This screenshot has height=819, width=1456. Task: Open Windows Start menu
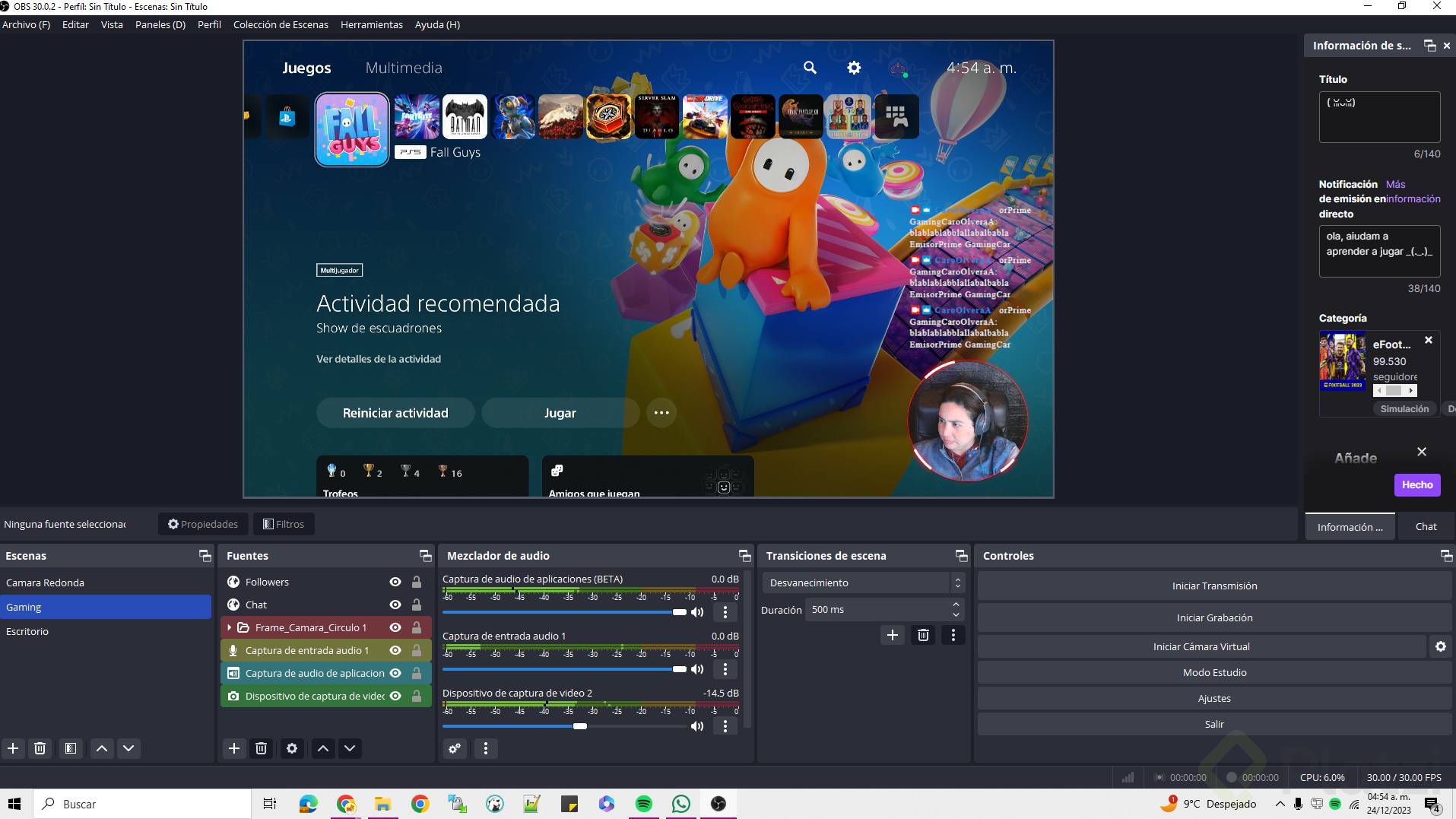14,804
